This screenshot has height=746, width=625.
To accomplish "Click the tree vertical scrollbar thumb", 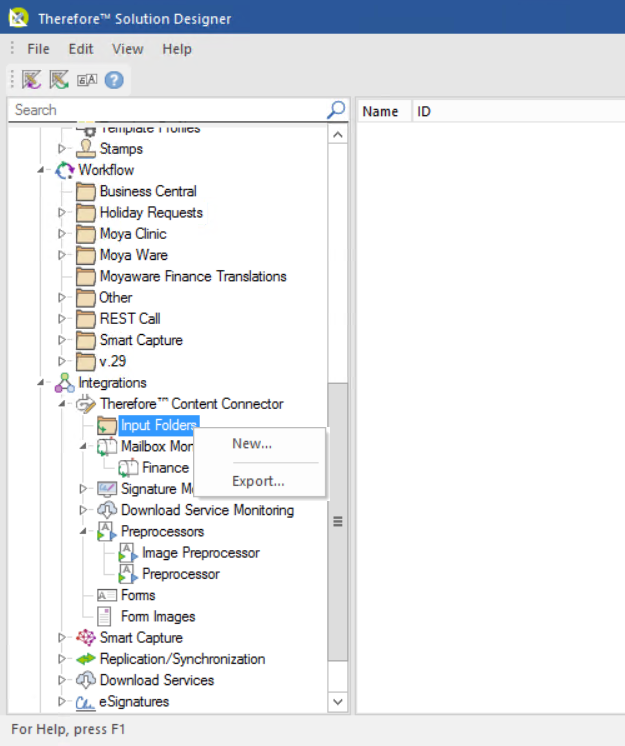I will click(338, 521).
